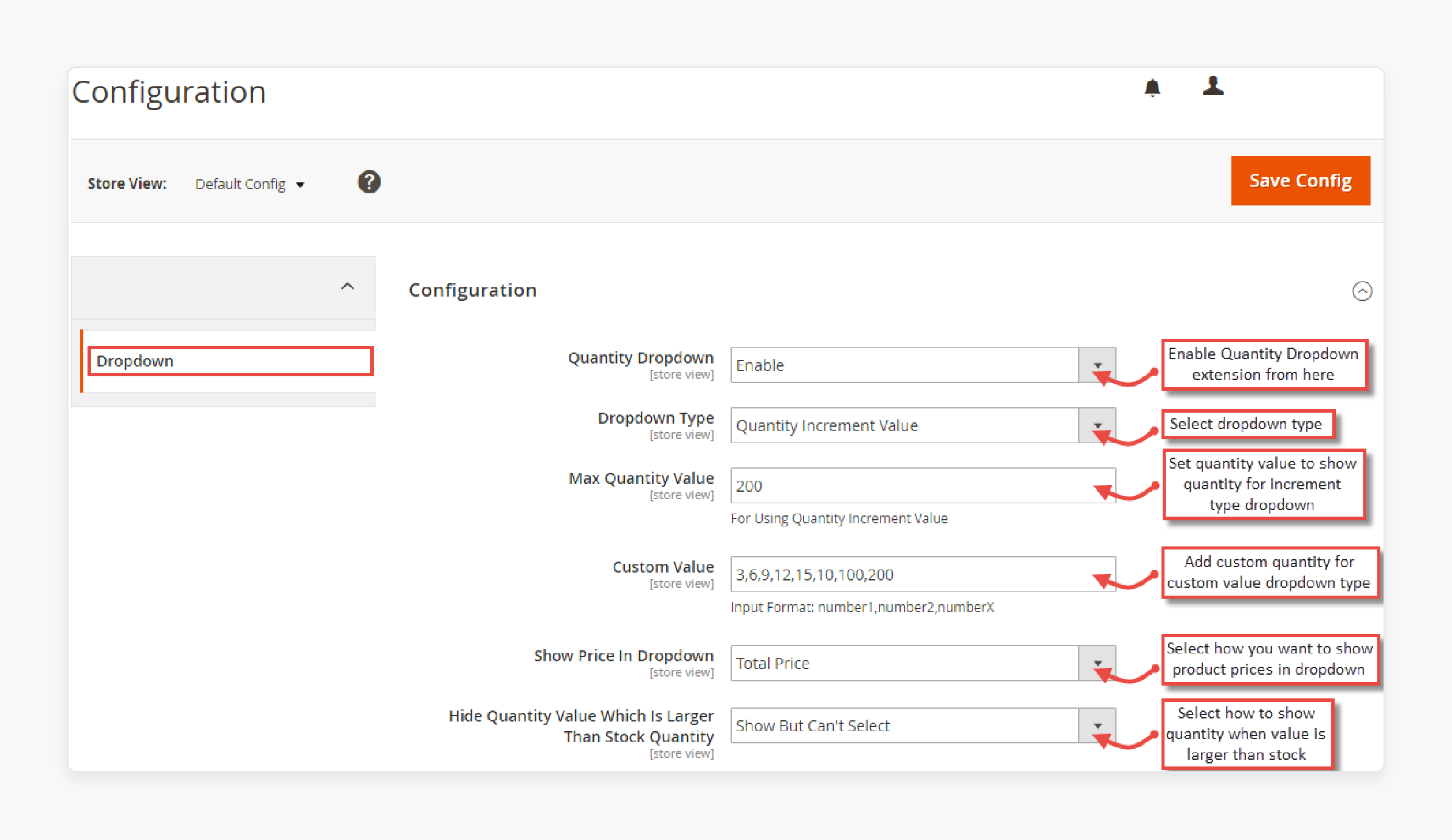This screenshot has width=1452, height=840.
Task: Click the Configuration section heading
Action: [472, 291]
